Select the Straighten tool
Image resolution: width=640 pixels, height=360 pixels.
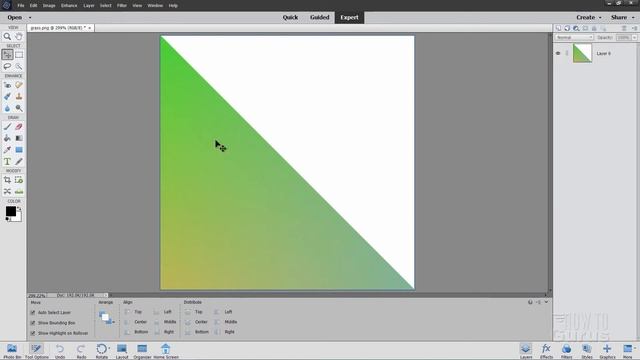pos(19,191)
